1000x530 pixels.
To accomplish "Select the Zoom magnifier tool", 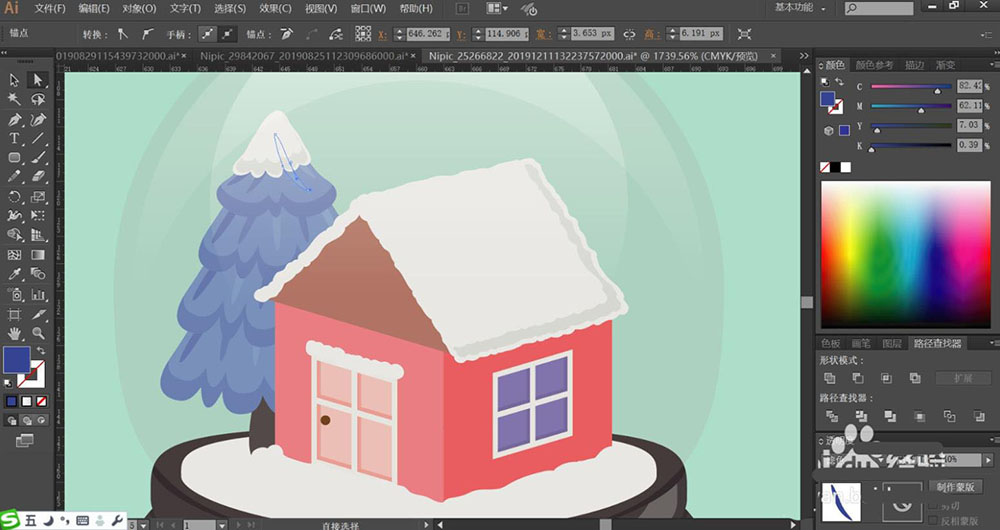I will [38, 334].
